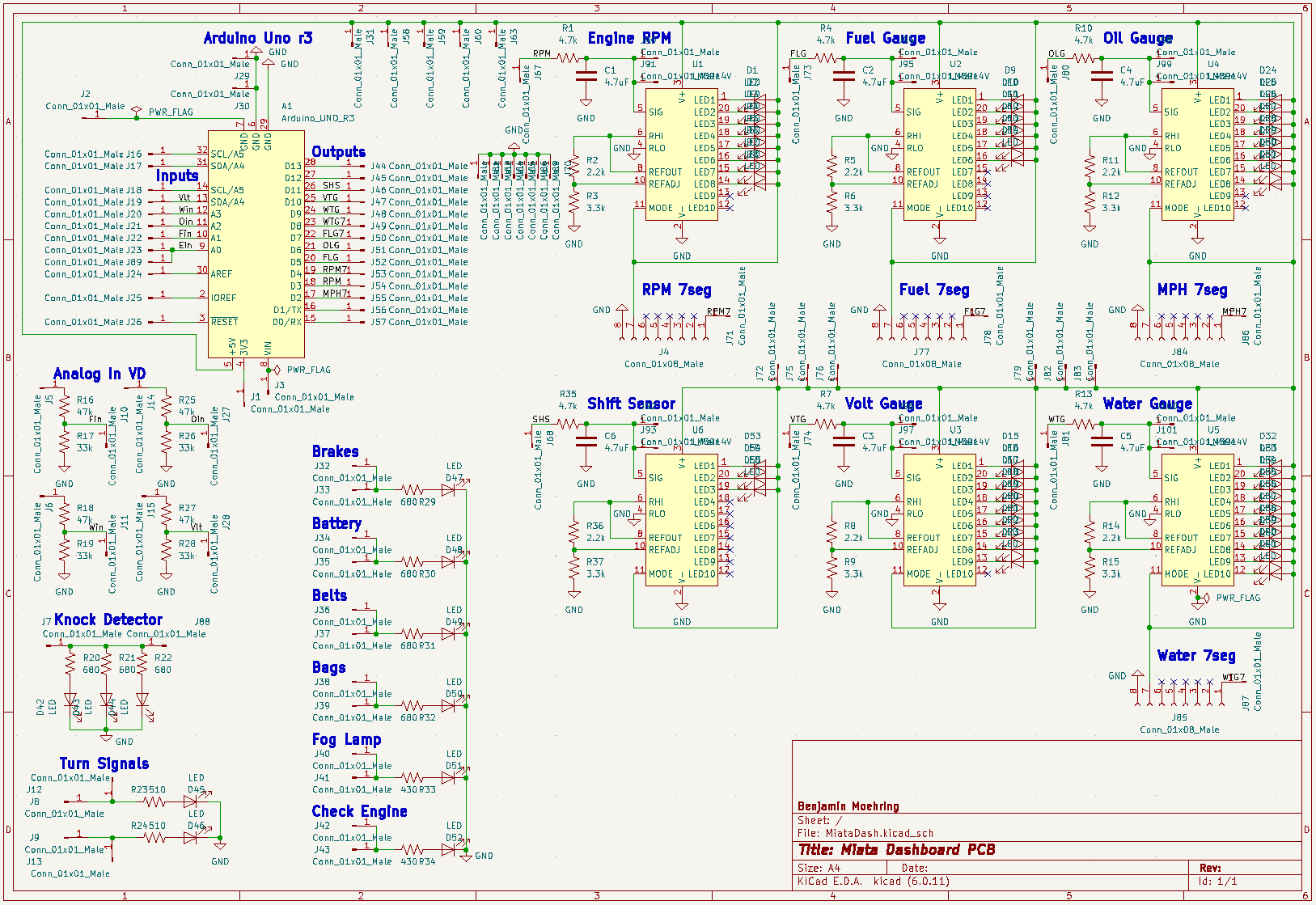The width and height of the screenshot is (1316, 905).
Task: Select the "Oil Gauge" section title
Action: [x=1138, y=38]
